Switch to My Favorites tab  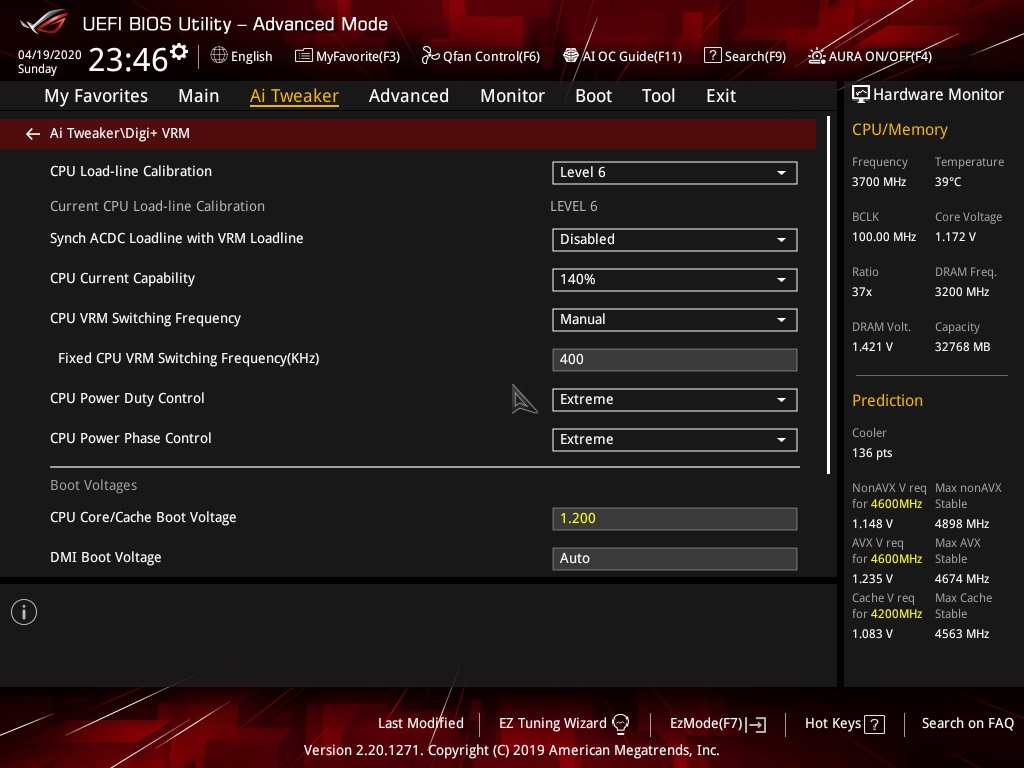[96, 96]
